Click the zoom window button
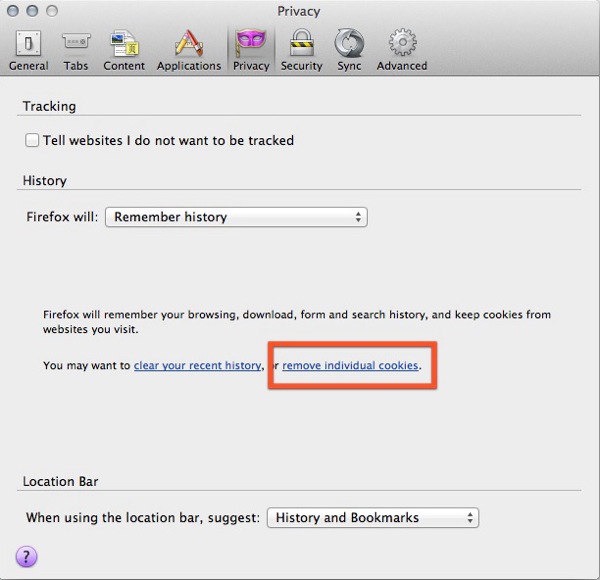Viewport: 600px width, 580px height. point(52,11)
